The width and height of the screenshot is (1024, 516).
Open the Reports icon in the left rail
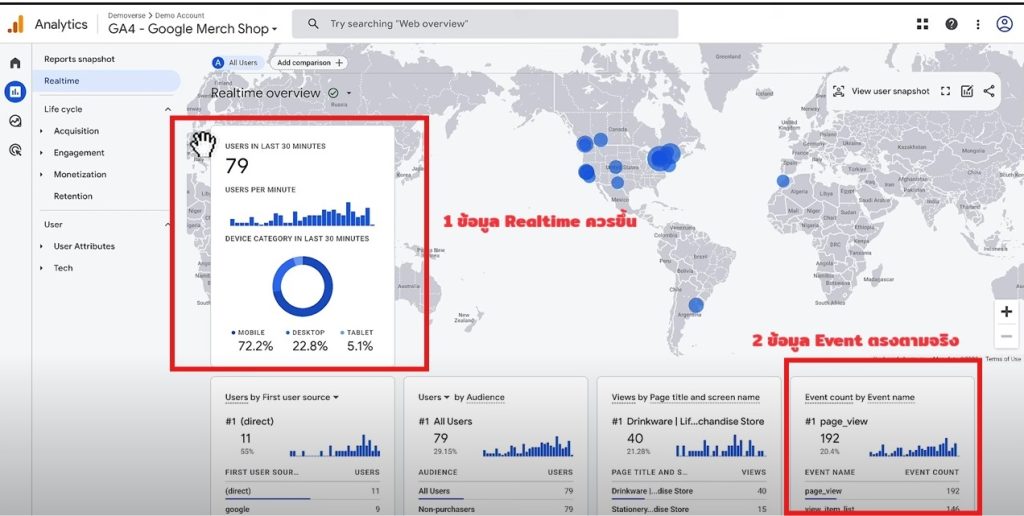click(x=15, y=91)
